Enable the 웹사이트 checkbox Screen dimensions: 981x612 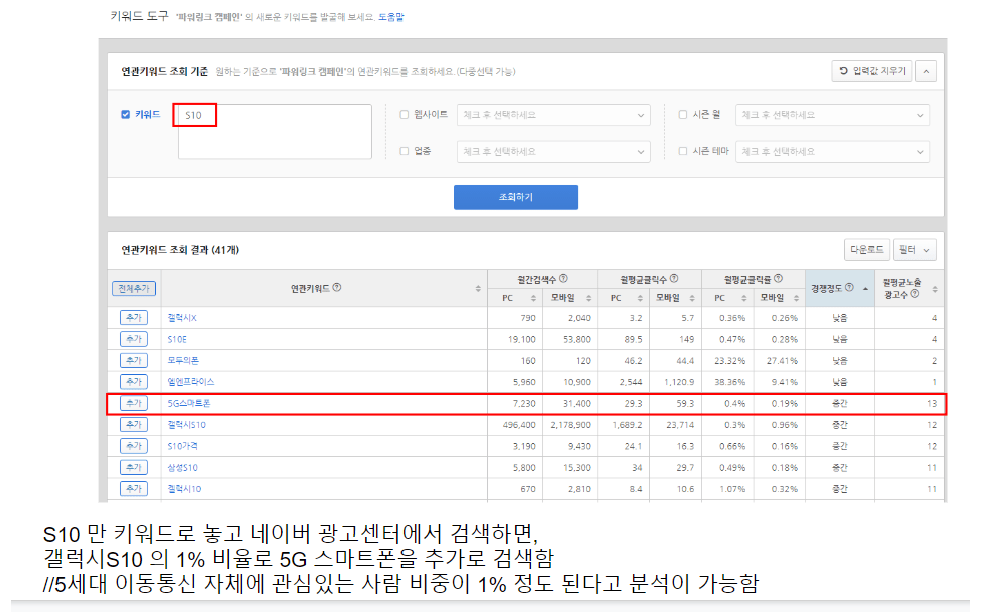[404, 115]
